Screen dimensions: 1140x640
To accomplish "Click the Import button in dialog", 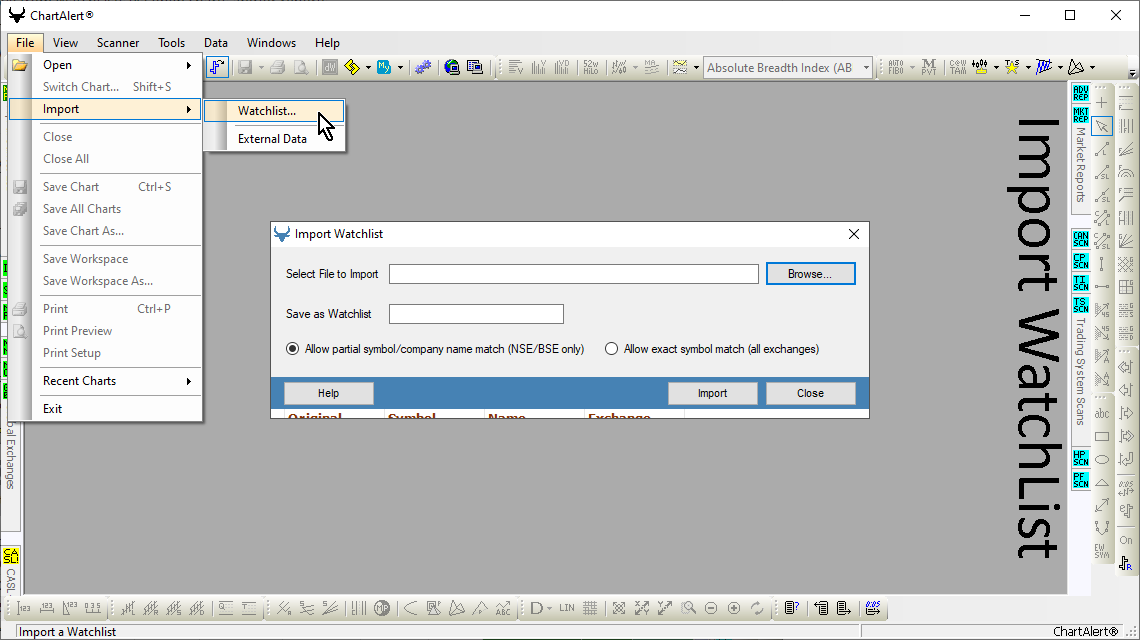I will pyautogui.click(x=712, y=393).
